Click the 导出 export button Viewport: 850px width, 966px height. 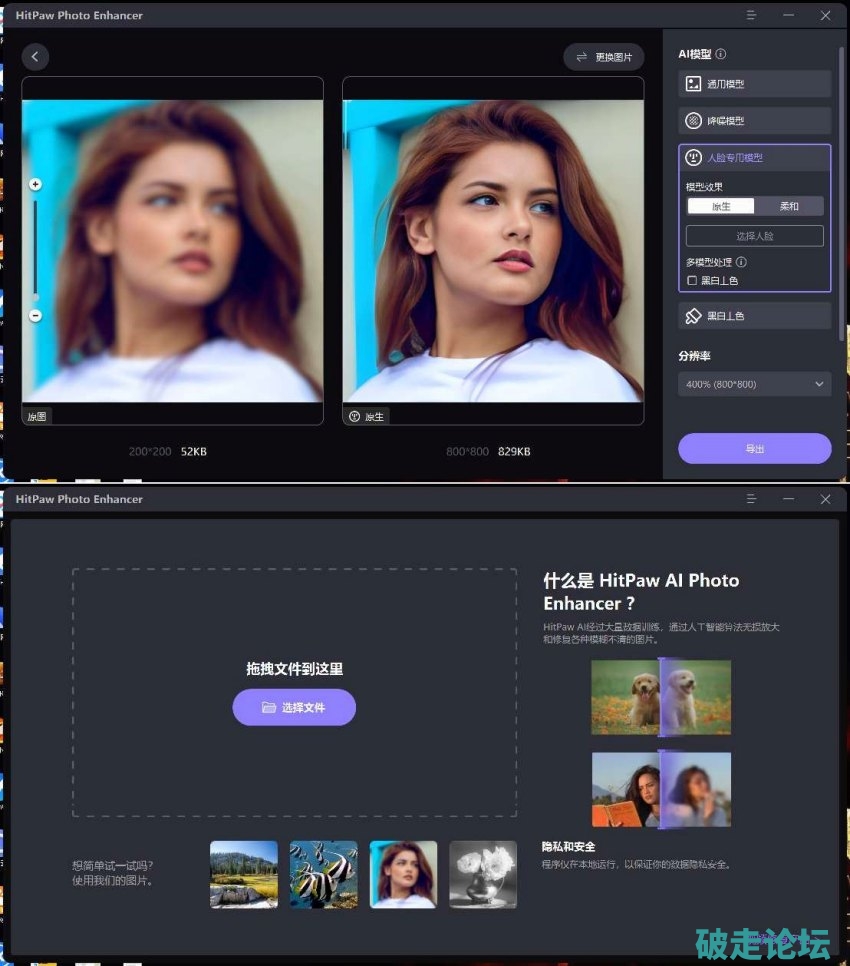pyautogui.click(x=754, y=449)
